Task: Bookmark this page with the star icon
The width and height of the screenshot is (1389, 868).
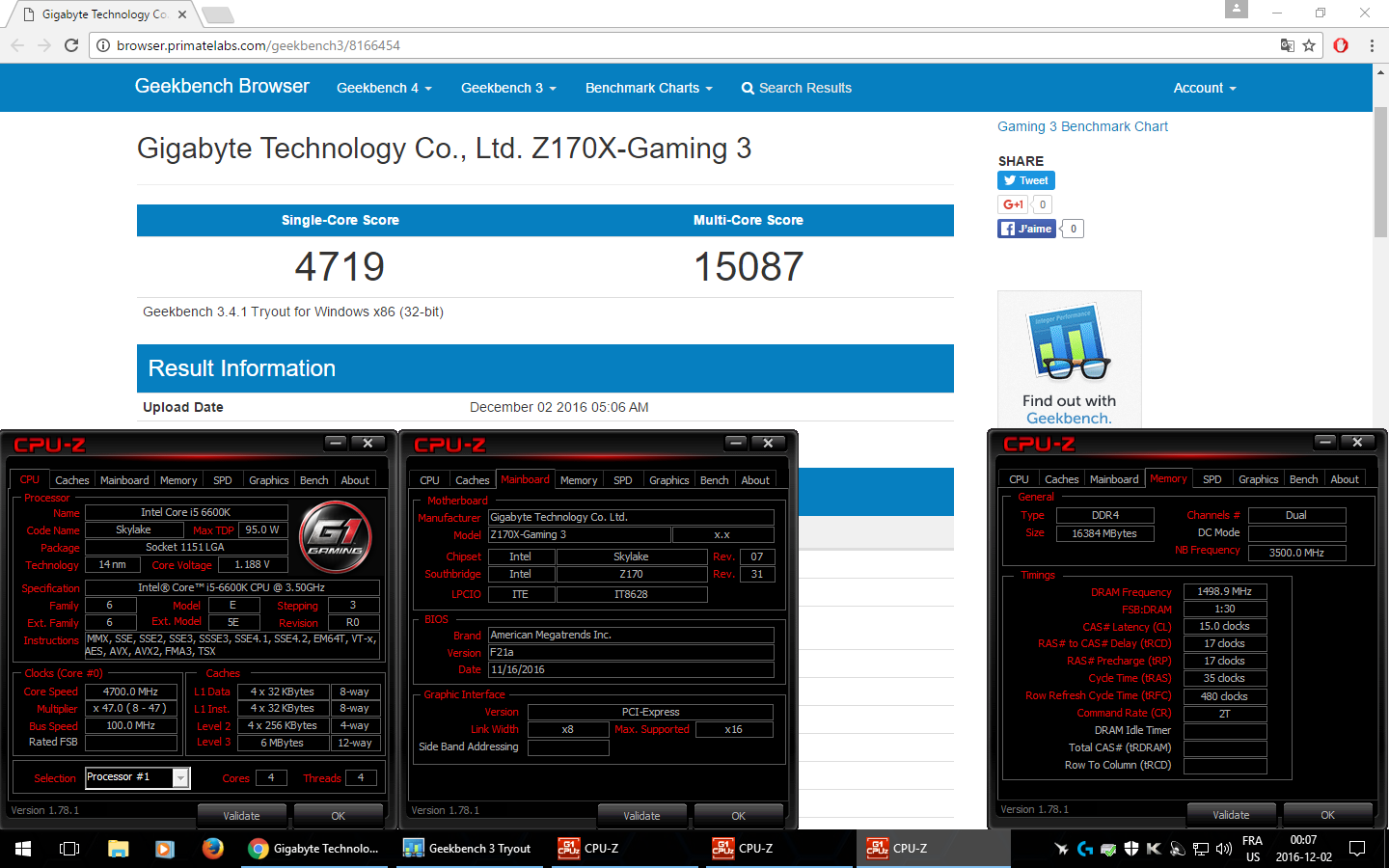Action: [1309, 45]
